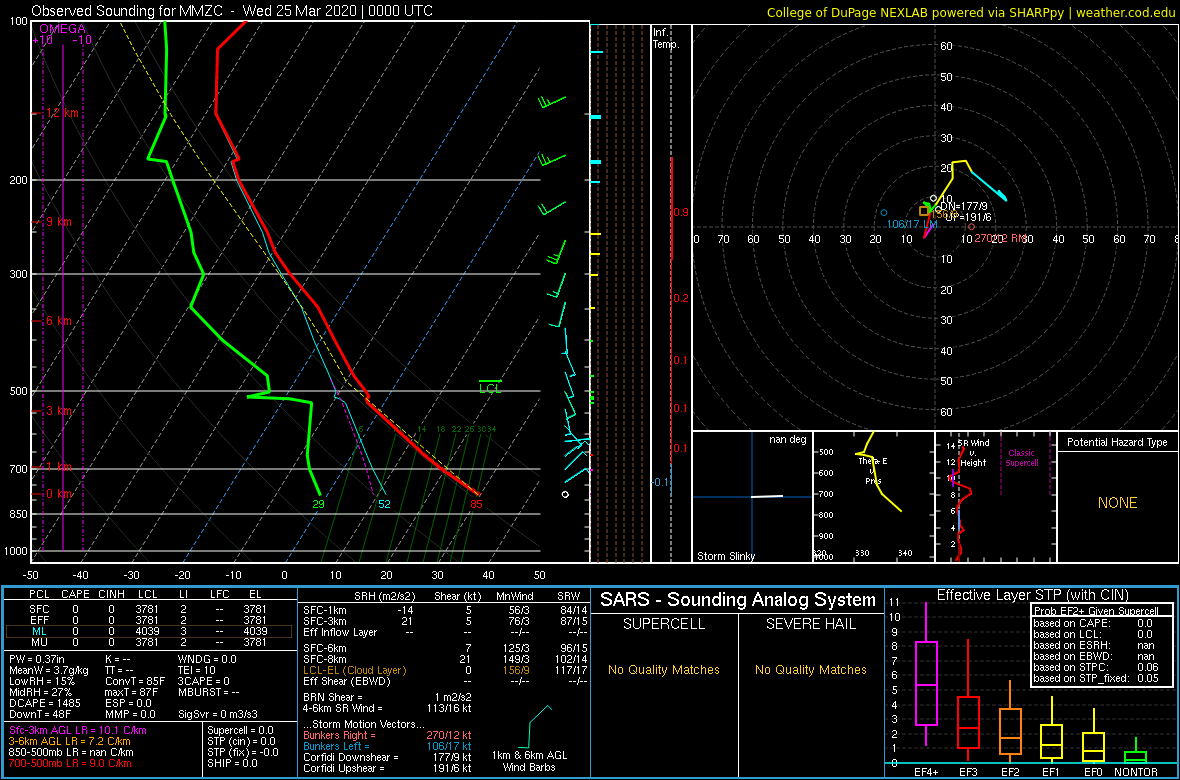
Task: Click the LCL level marker
Action: tap(490, 387)
